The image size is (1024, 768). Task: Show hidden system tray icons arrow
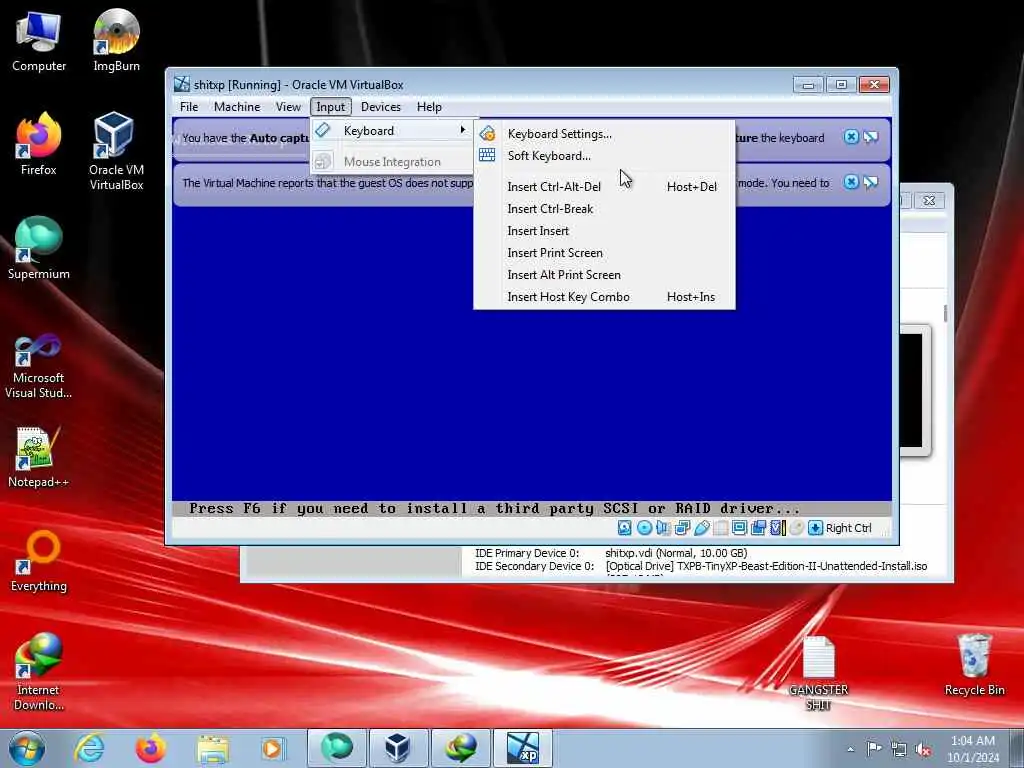[x=850, y=749]
